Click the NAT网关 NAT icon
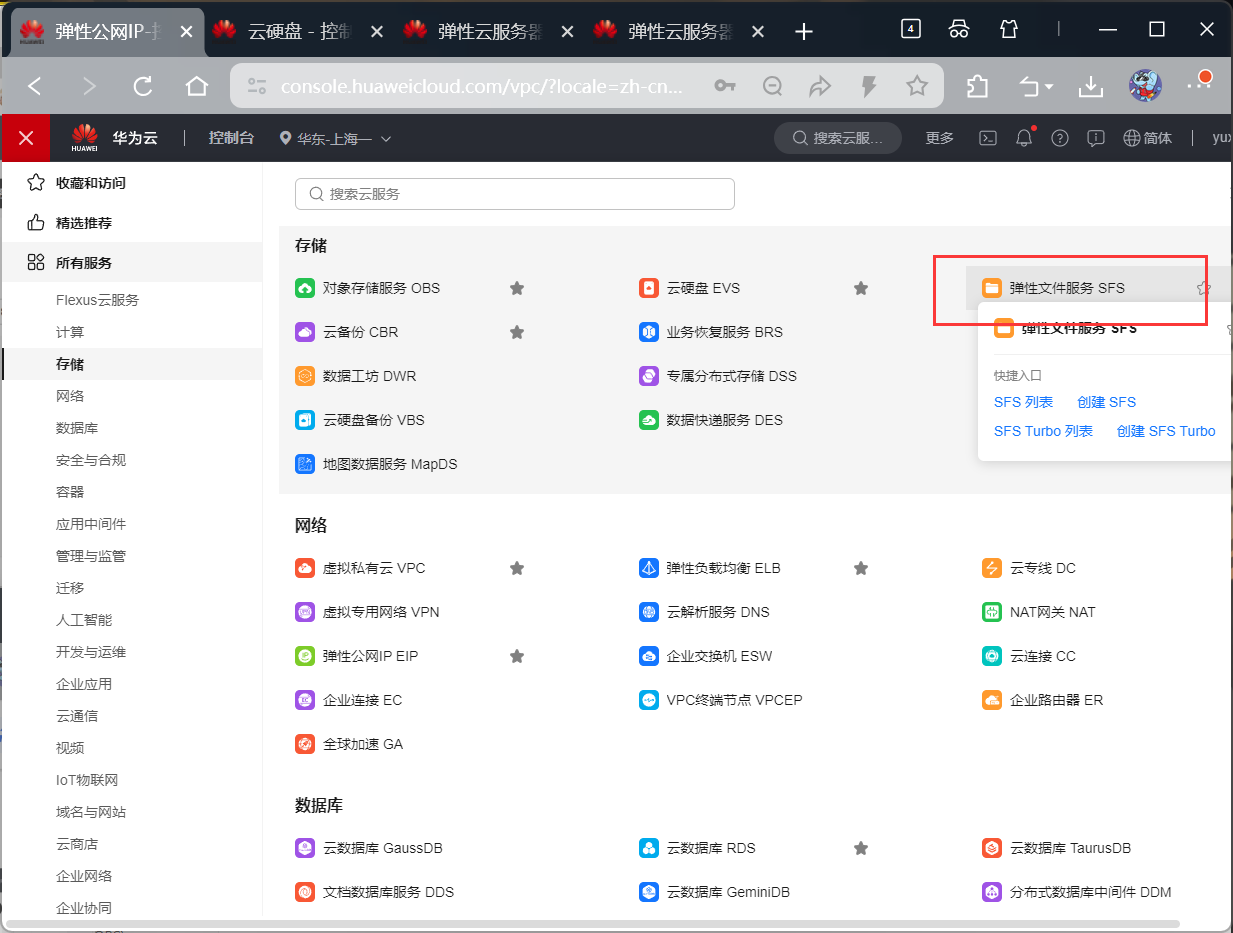Screen dimensions: 1233x933 coord(992,612)
